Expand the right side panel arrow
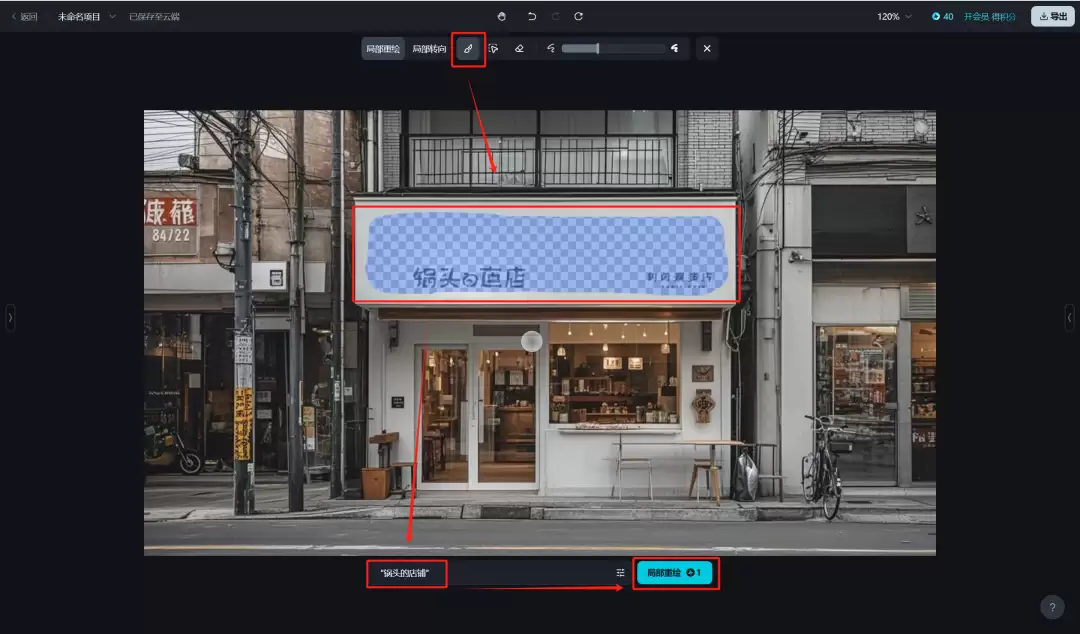This screenshot has height=634, width=1080. pyautogui.click(x=1070, y=317)
